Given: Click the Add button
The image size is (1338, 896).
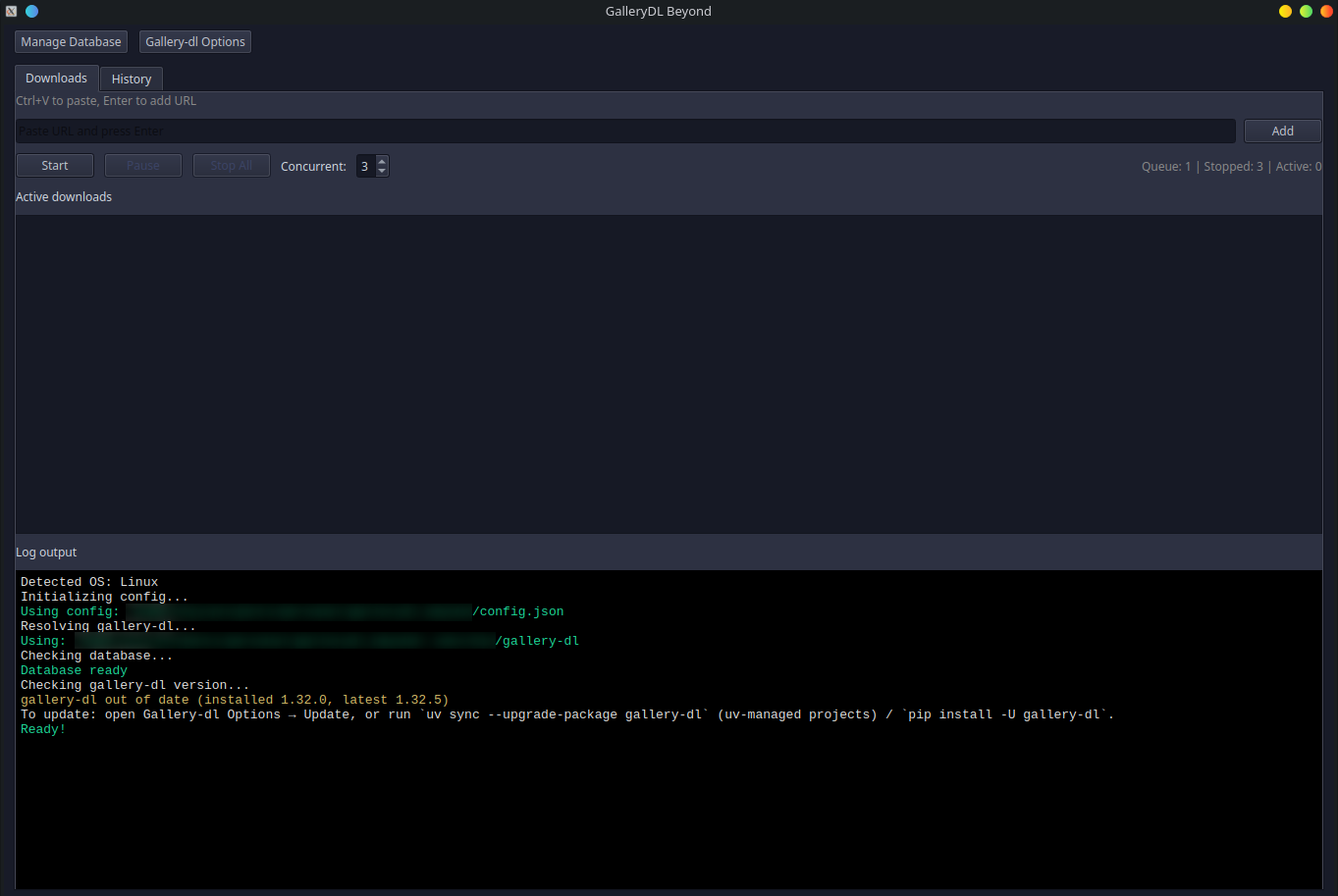Looking at the screenshot, I should [1282, 132].
